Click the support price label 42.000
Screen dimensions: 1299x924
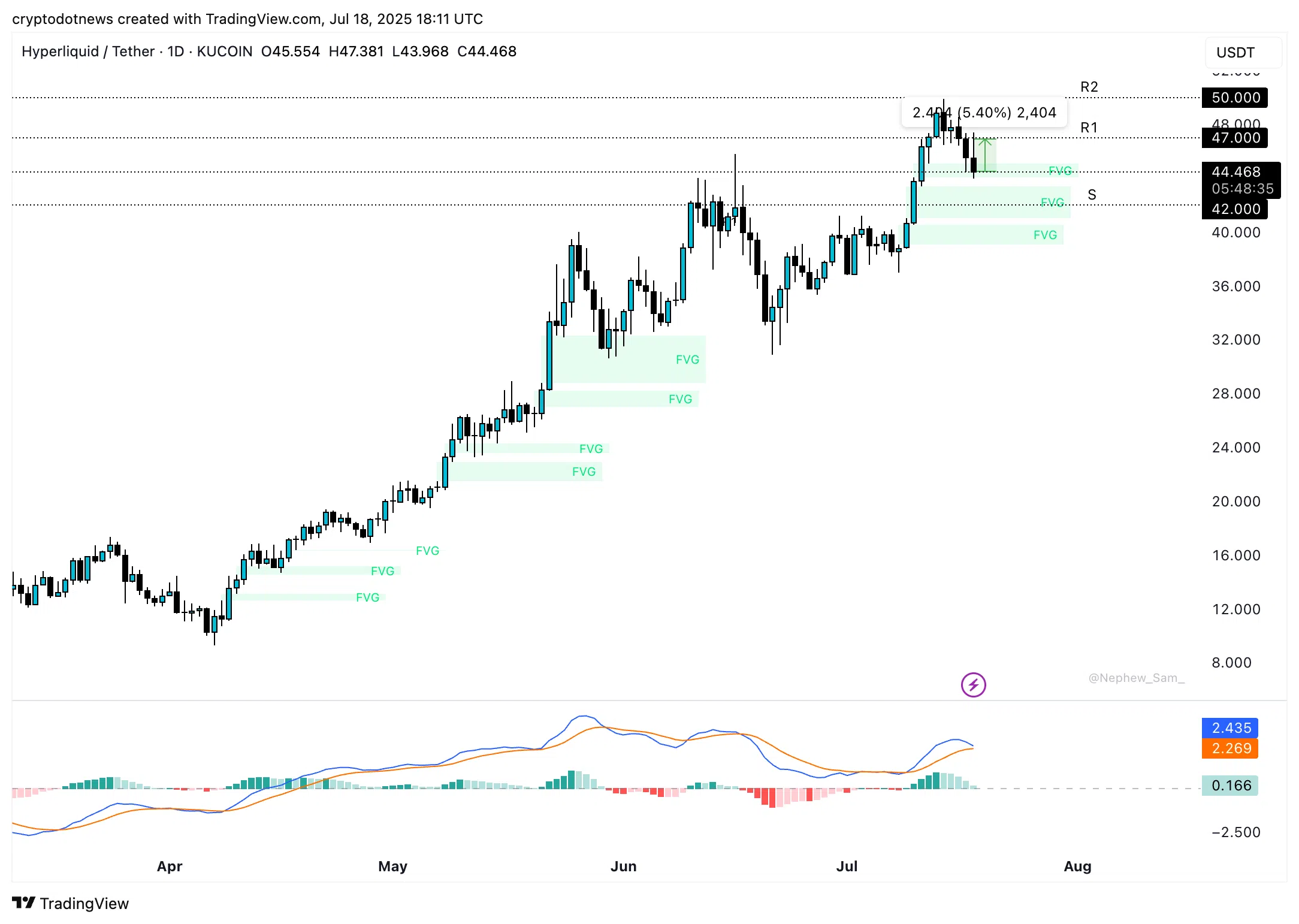click(1235, 209)
